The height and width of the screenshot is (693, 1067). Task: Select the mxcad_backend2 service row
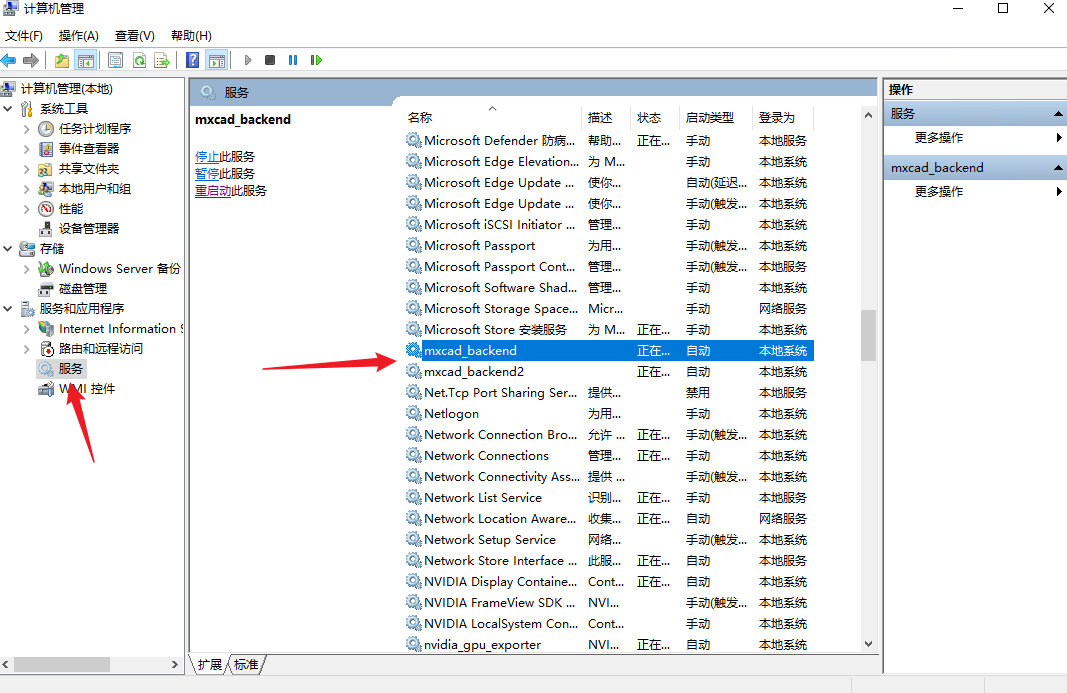474,372
